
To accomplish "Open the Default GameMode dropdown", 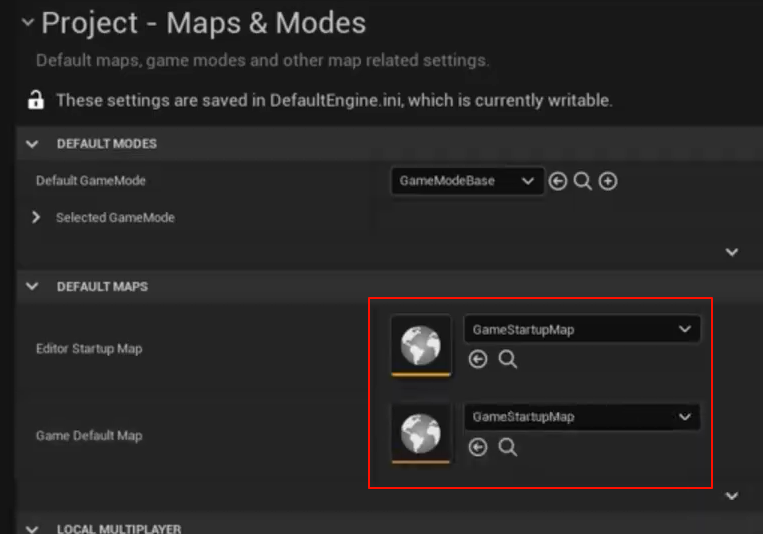I will point(467,181).
